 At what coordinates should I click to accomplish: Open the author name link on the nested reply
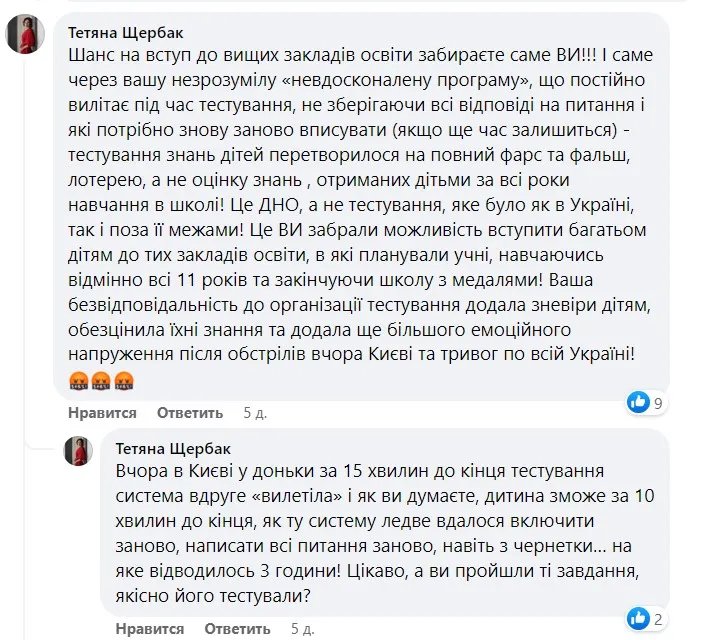[173, 448]
